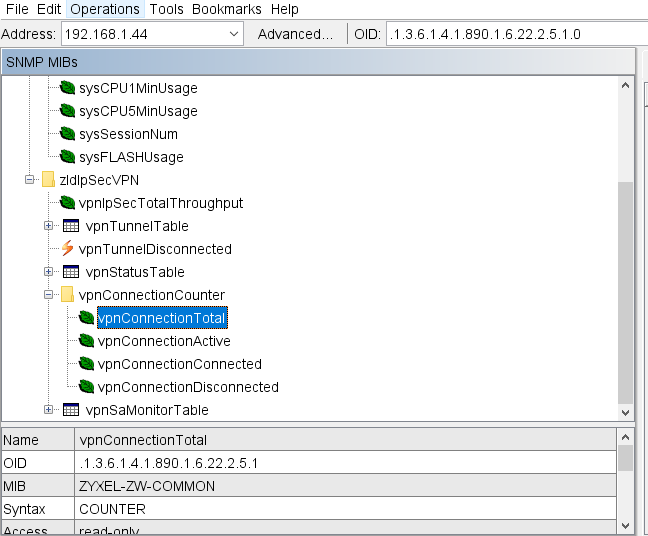This screenshot has width=648, height=536.
Task: Click the SNMP MIBs panel header
Action: pyautogui.click(x=318, y=62)
